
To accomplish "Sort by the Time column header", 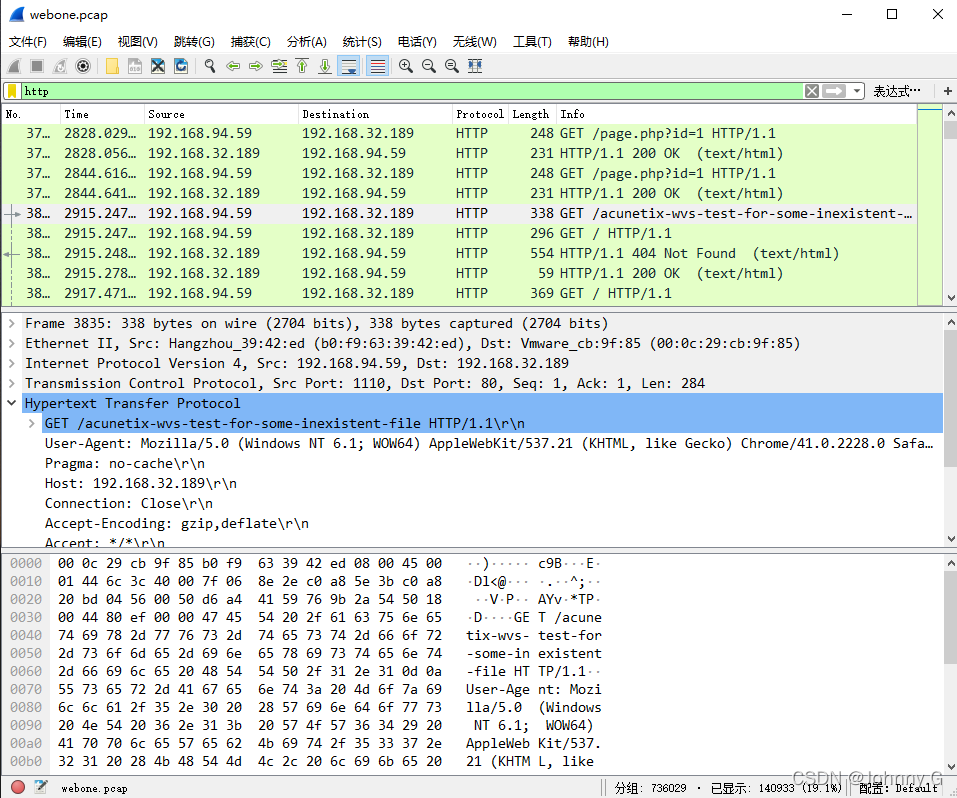I will tap(102, 114).
